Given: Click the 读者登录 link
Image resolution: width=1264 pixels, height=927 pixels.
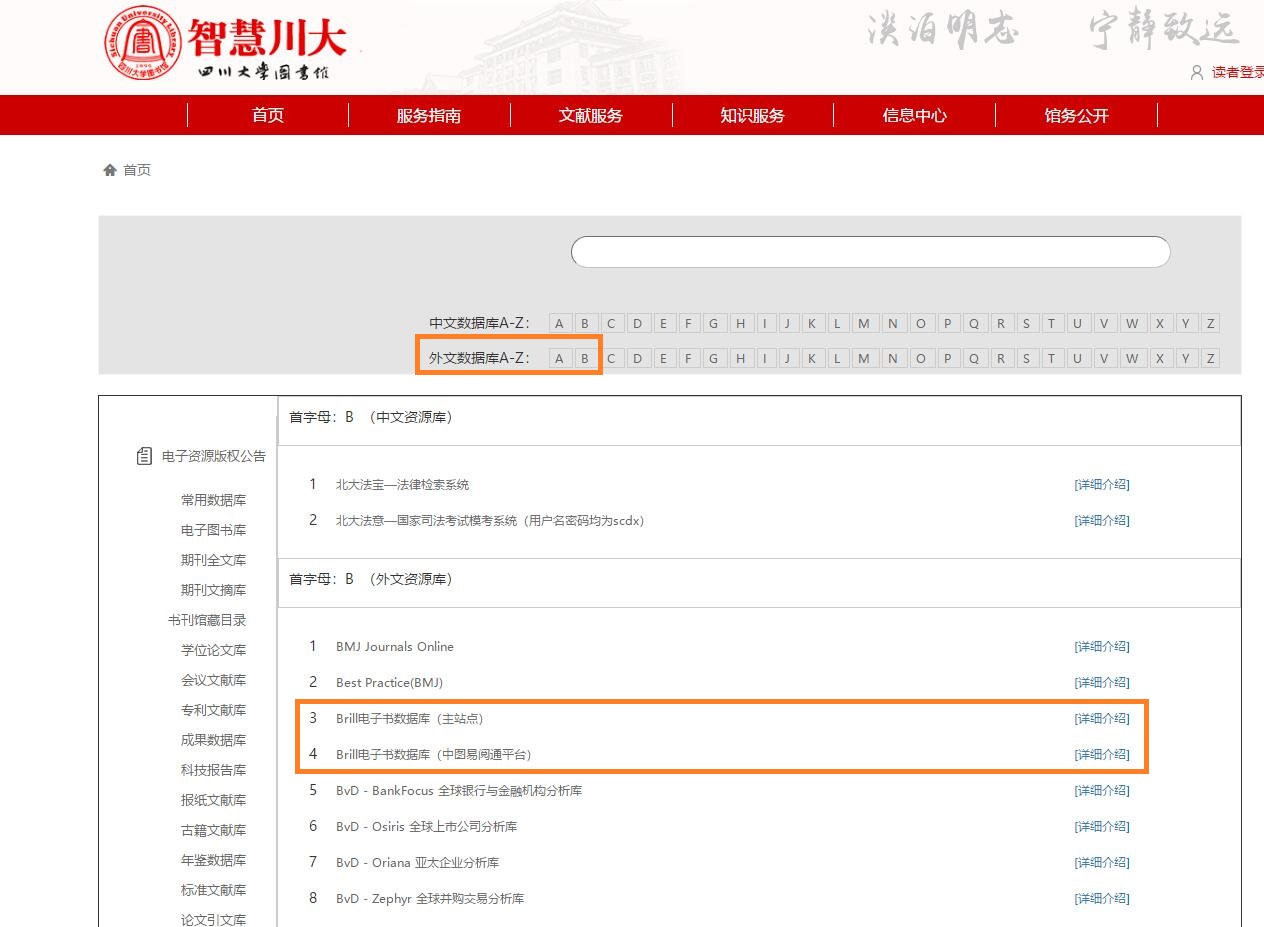Looking at the screenshot, I should coord(1238,72).
